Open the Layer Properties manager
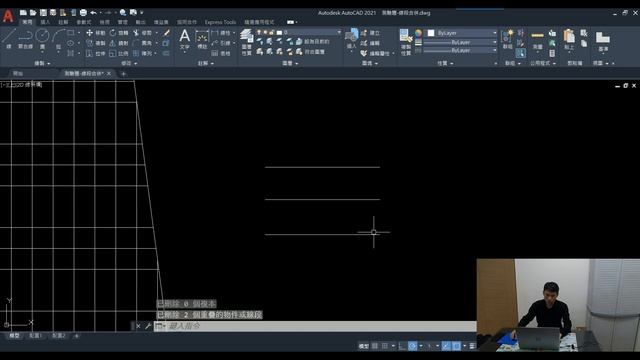The width and height of the screenshot is (640, 360). (x=247, y=42)
